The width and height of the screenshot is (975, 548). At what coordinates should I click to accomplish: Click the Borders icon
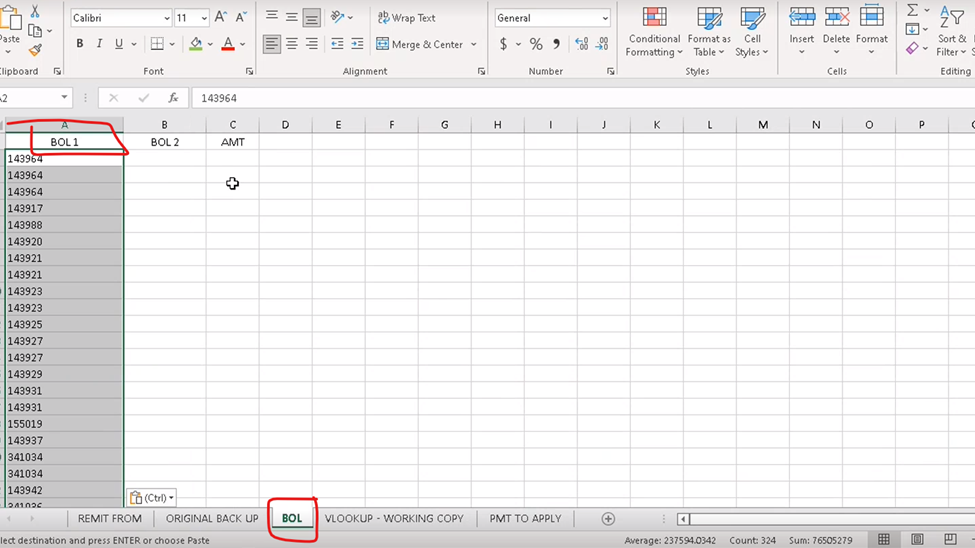157,44
